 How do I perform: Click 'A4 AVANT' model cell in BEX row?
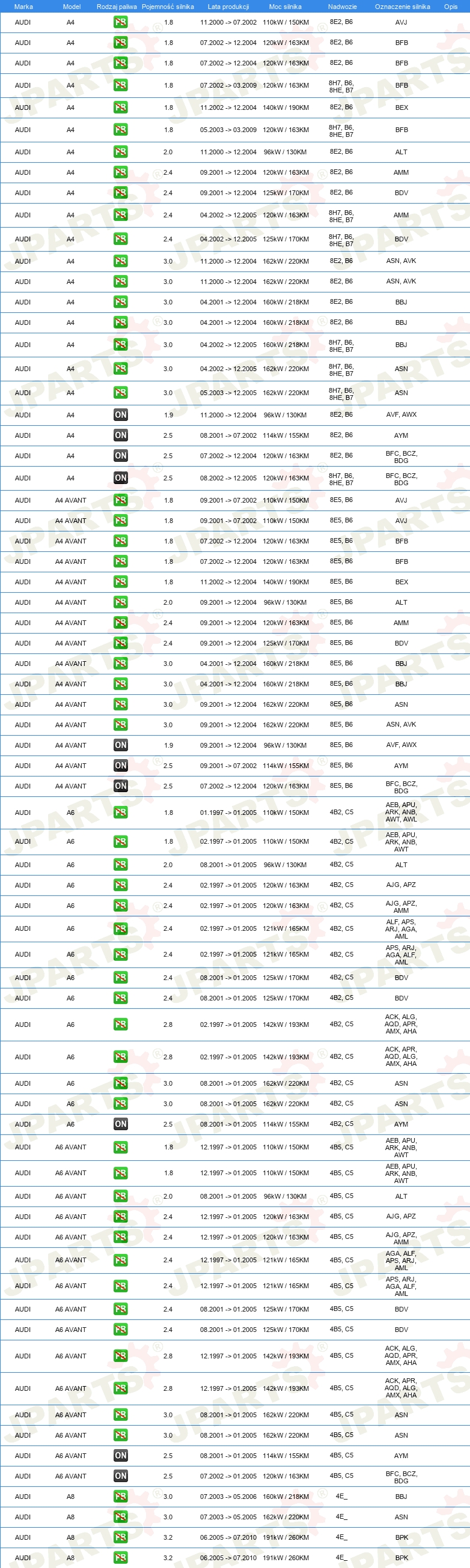pos(71,583)
